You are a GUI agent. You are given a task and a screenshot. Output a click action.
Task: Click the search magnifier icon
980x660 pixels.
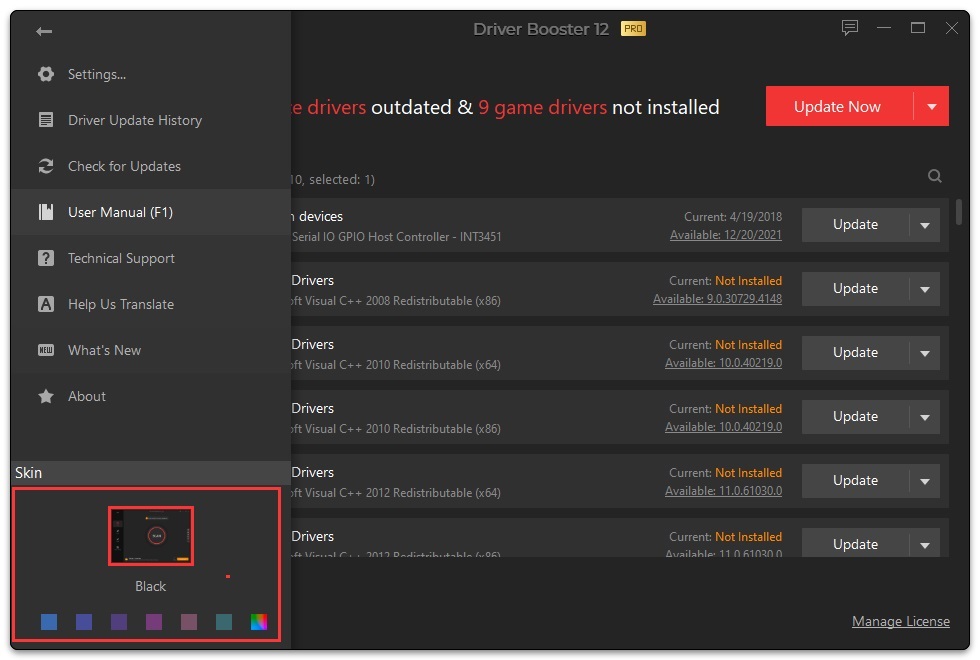click(934, 176)
